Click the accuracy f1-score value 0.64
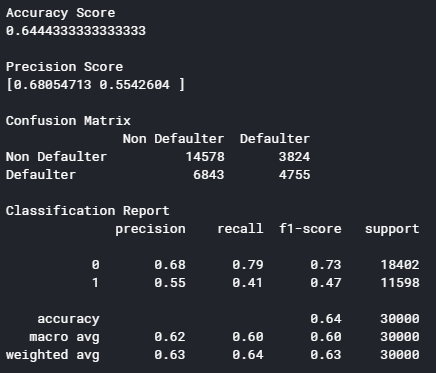The image size is (436, 373). [326, 319]
